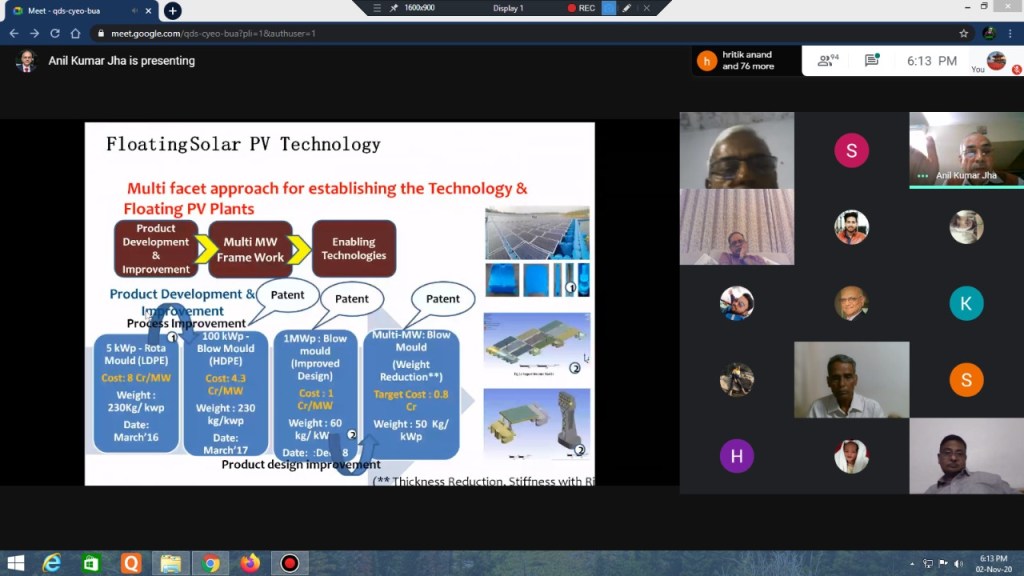Click the pencil annotate icon in recorder bar
The image size is (1024, 576).
tap(627, 8)
